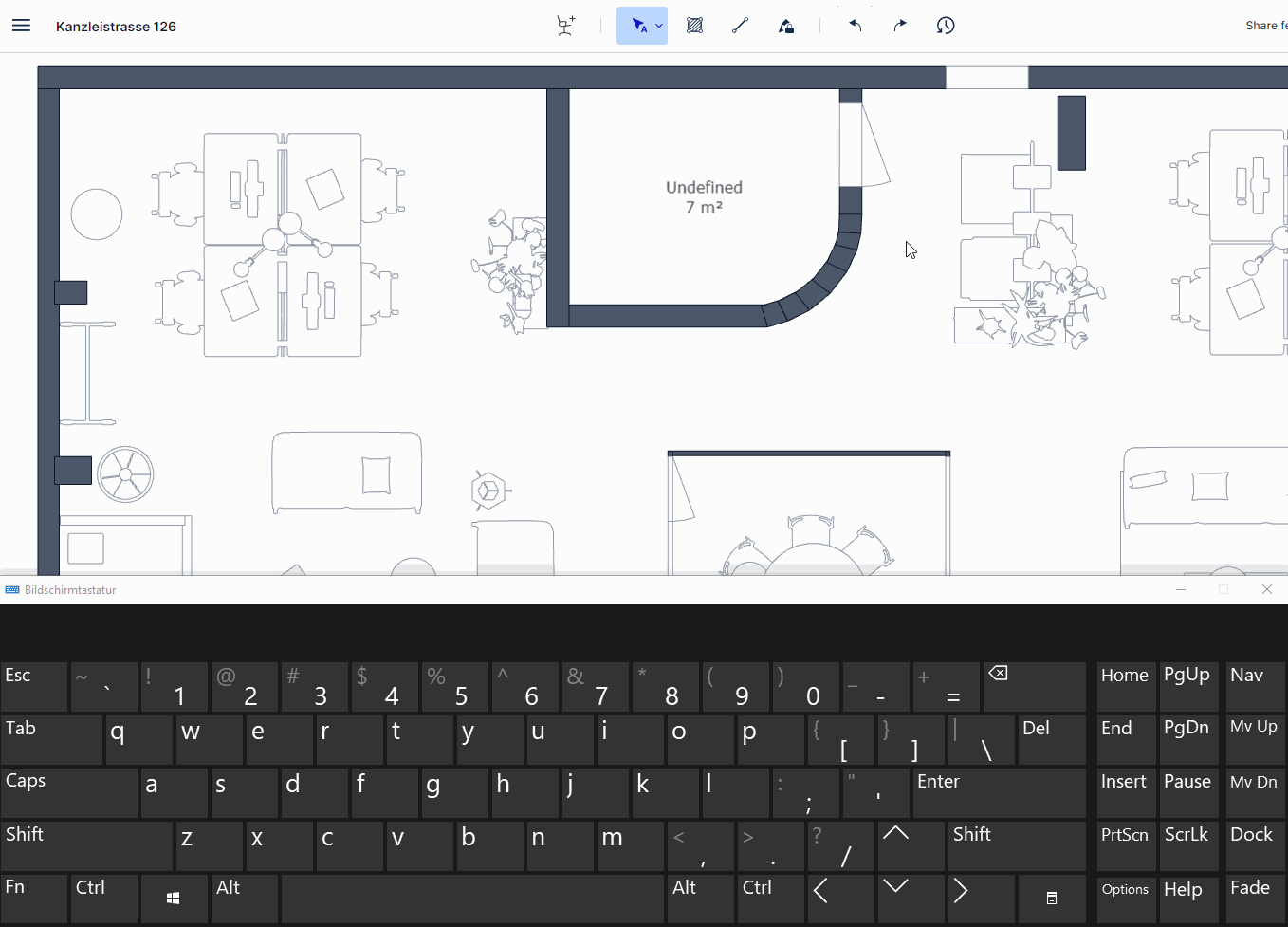The height and width of the screenshot is (927, 1288).
Task: Select the sofa with cushion in plan
Action: click(x=347, y=473)
